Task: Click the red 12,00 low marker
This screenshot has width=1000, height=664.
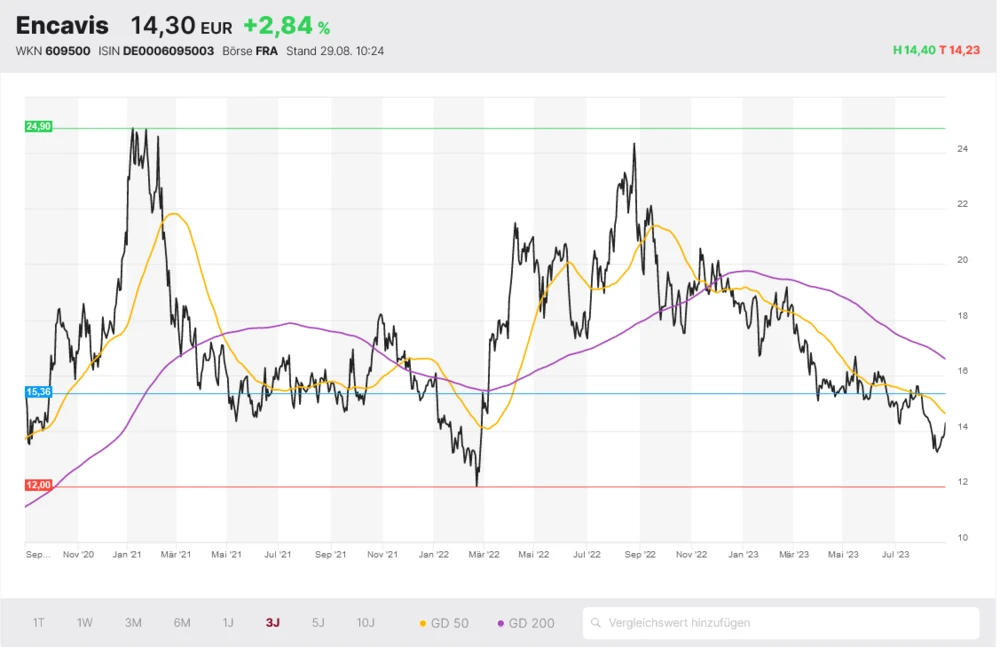Action: [38, 485]
